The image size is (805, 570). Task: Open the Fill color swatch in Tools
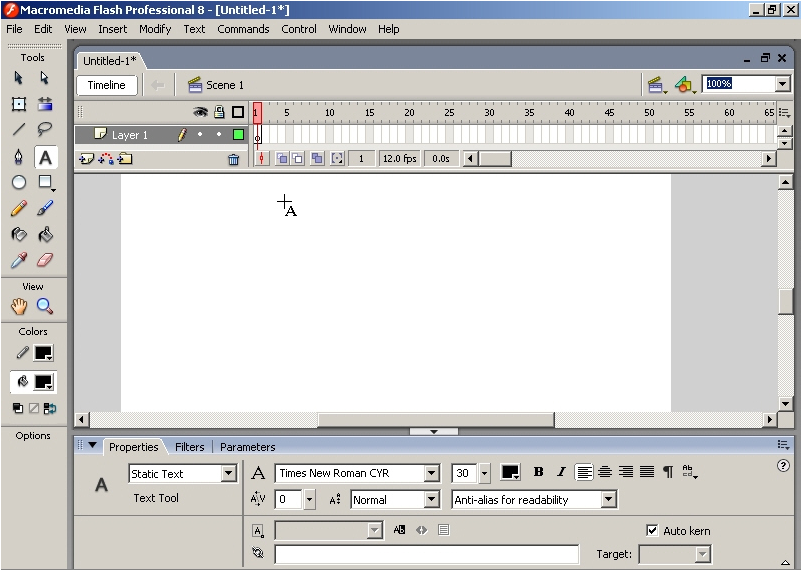coord(43,382)
